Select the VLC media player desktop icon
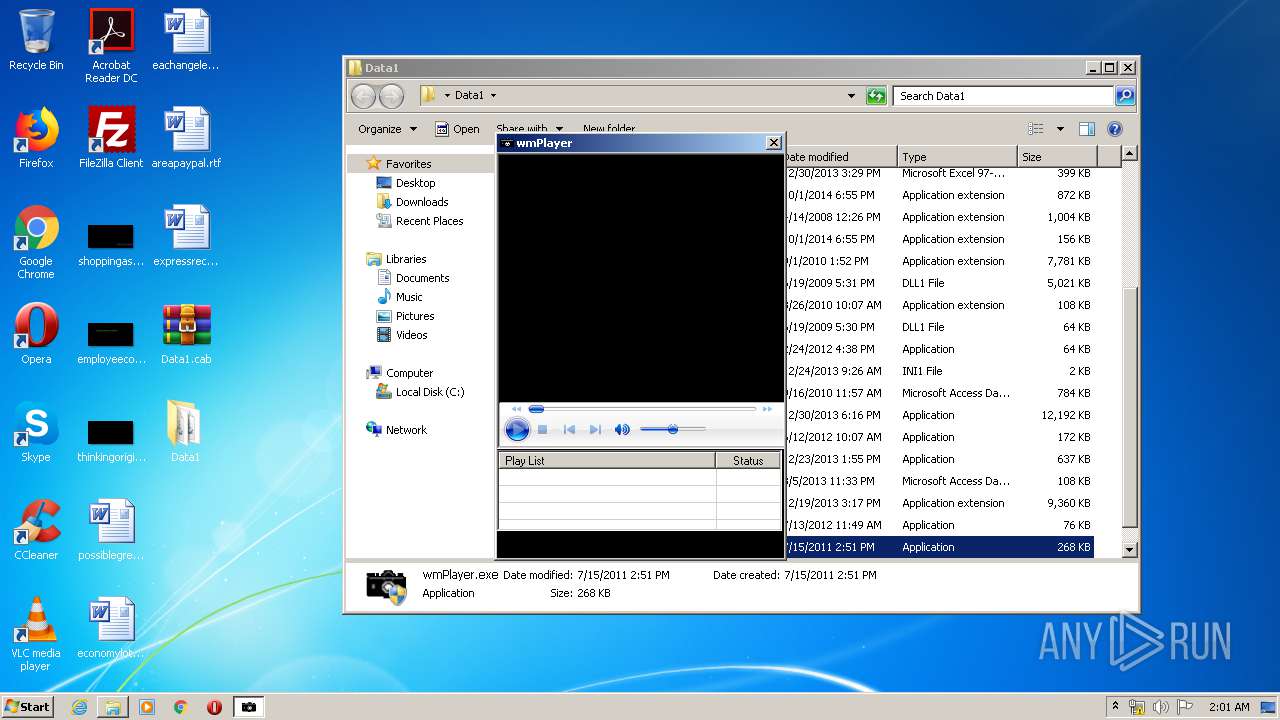Viewport: 1280px width, 720px height. point(36,634)
